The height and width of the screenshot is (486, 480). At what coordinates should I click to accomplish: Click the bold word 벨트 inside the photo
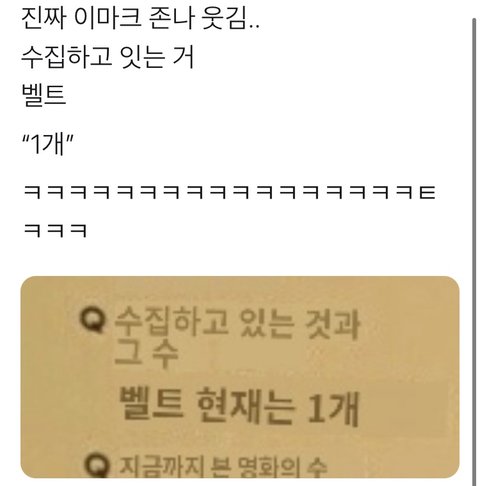point(152,404)
